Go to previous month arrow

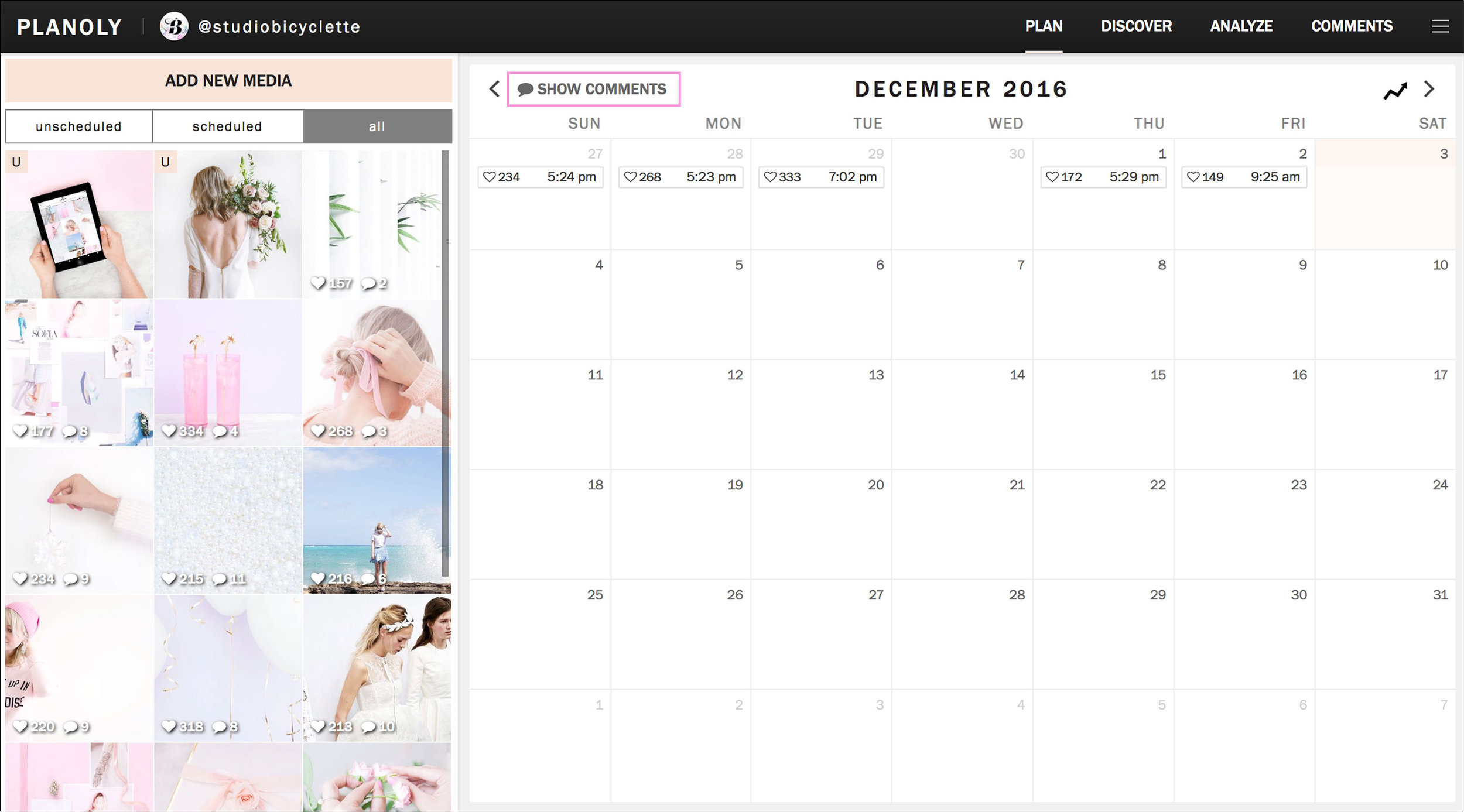tap(494, 89)
